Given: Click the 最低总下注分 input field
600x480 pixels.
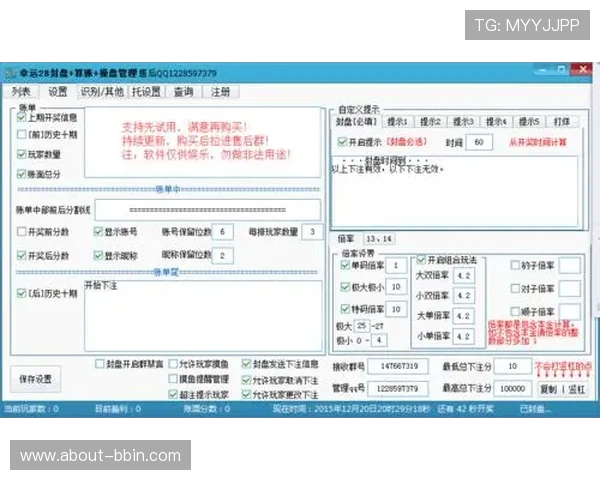Looking at the screenshot, I should (513, 366).
